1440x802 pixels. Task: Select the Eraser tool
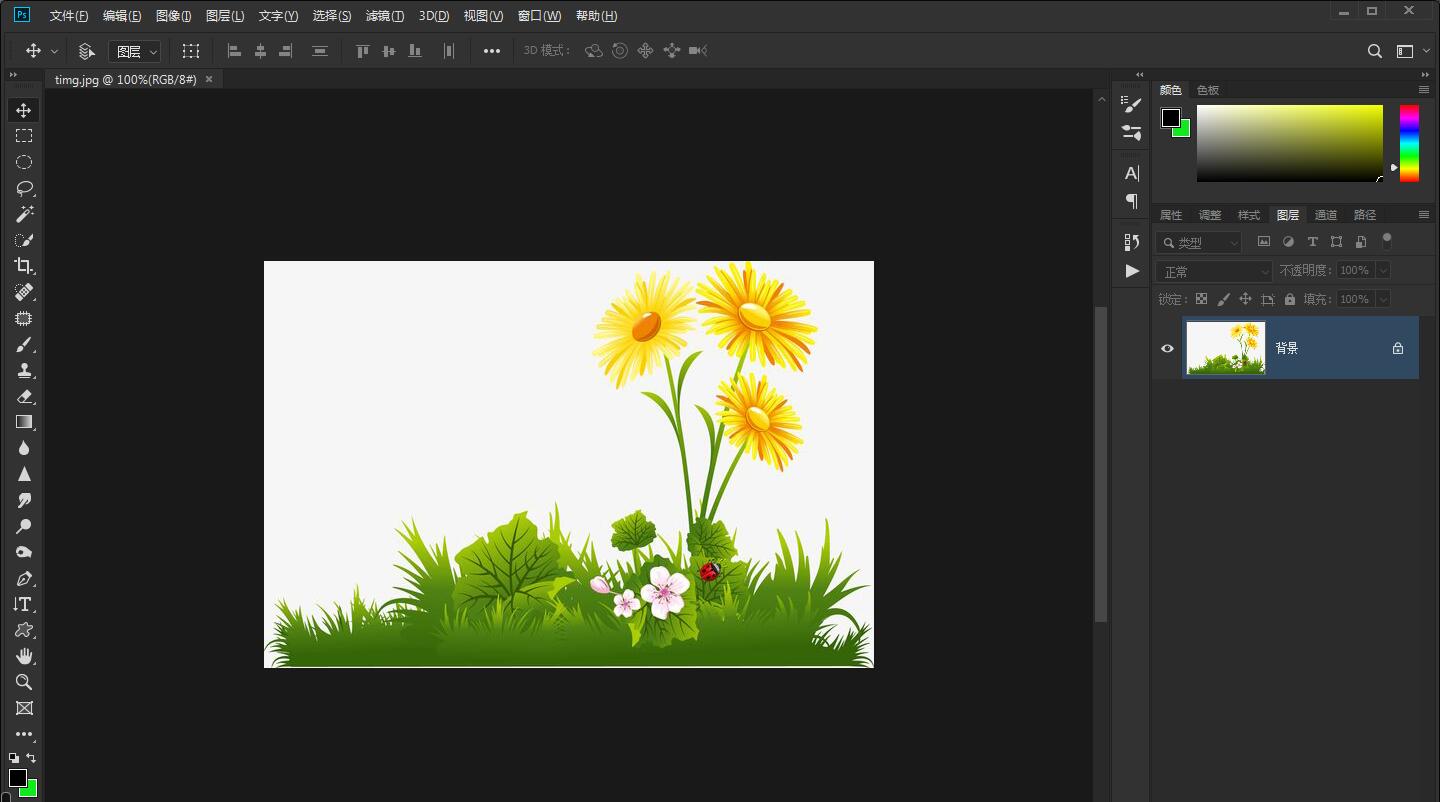click(x=24, y=397)
